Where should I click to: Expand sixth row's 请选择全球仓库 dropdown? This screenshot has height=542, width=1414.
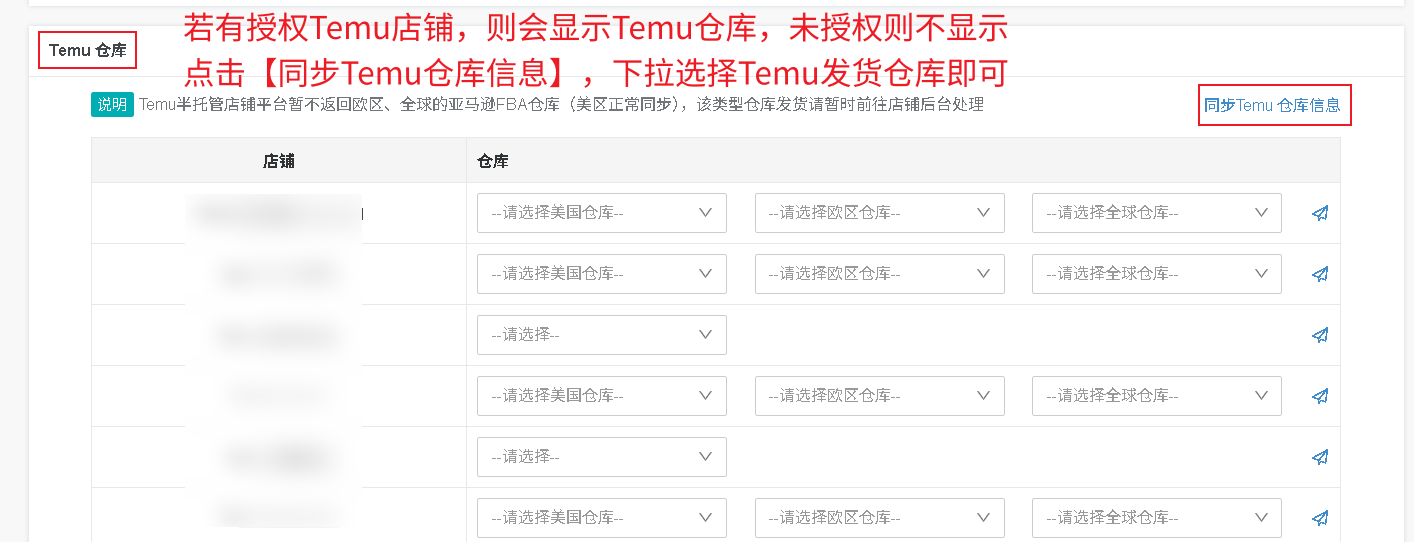coord(1156,518)
